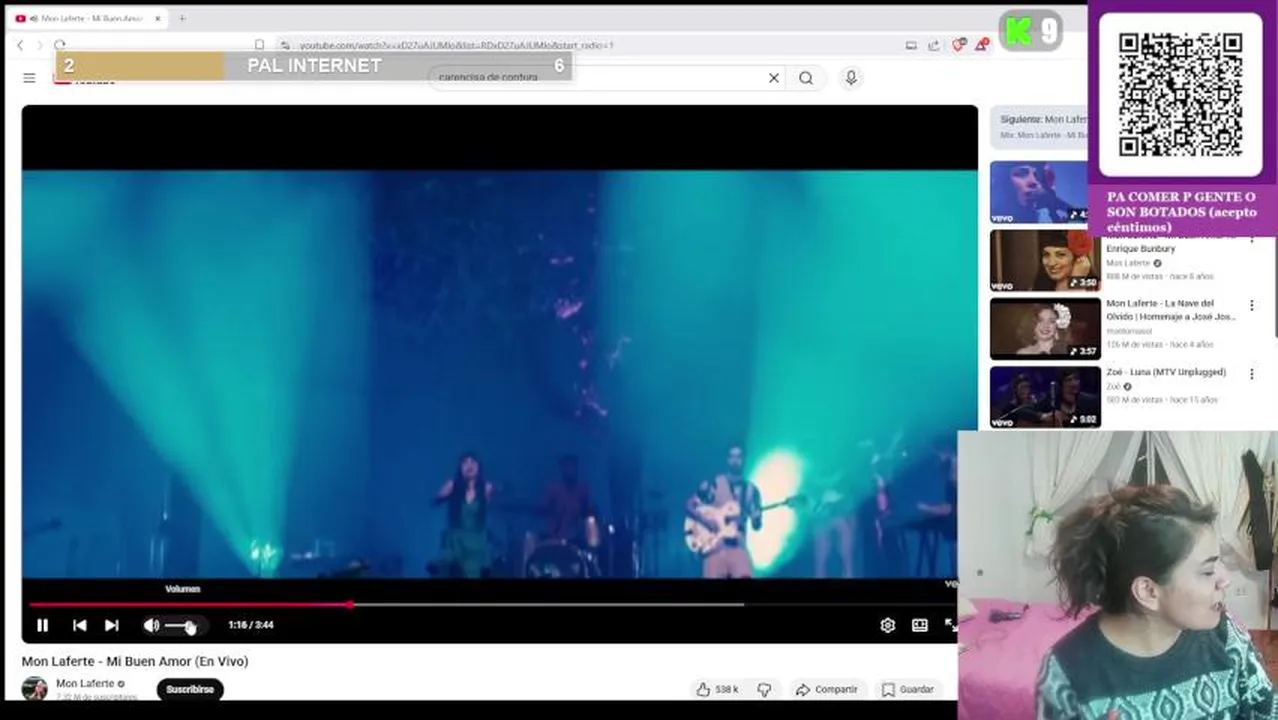The width and height of the screenshot is (1278, 720).
Task: Switch to theater mode in player
Action: point(919,625)
